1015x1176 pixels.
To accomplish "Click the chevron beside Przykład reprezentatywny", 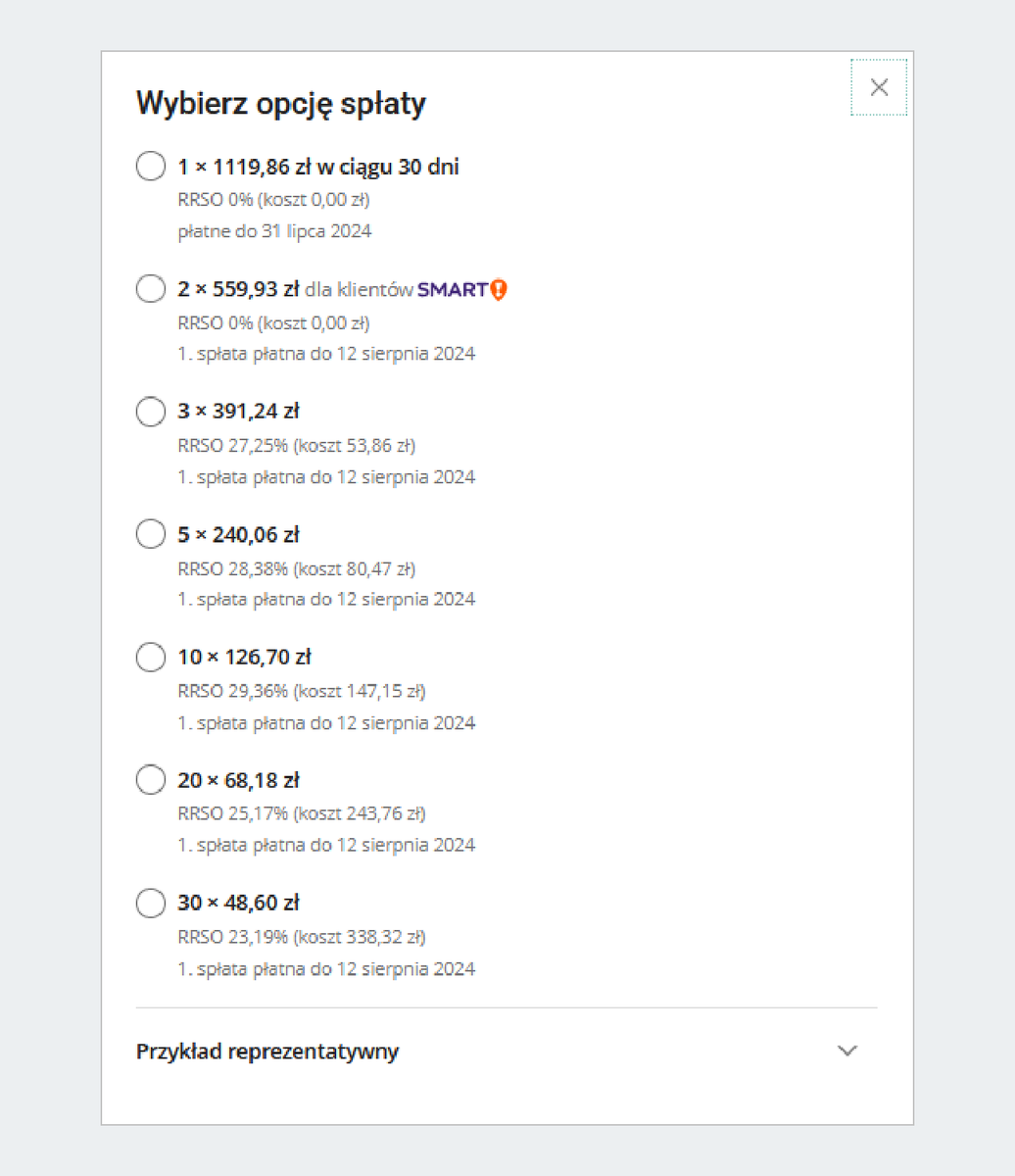I will click(846, 1051).
